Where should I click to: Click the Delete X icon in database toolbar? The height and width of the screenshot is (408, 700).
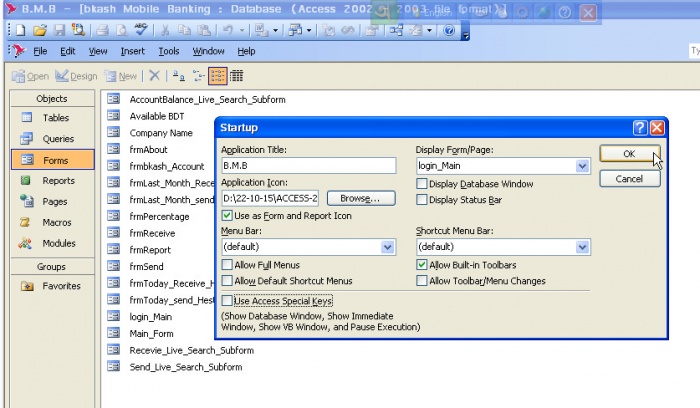click(x=154, y=76)
